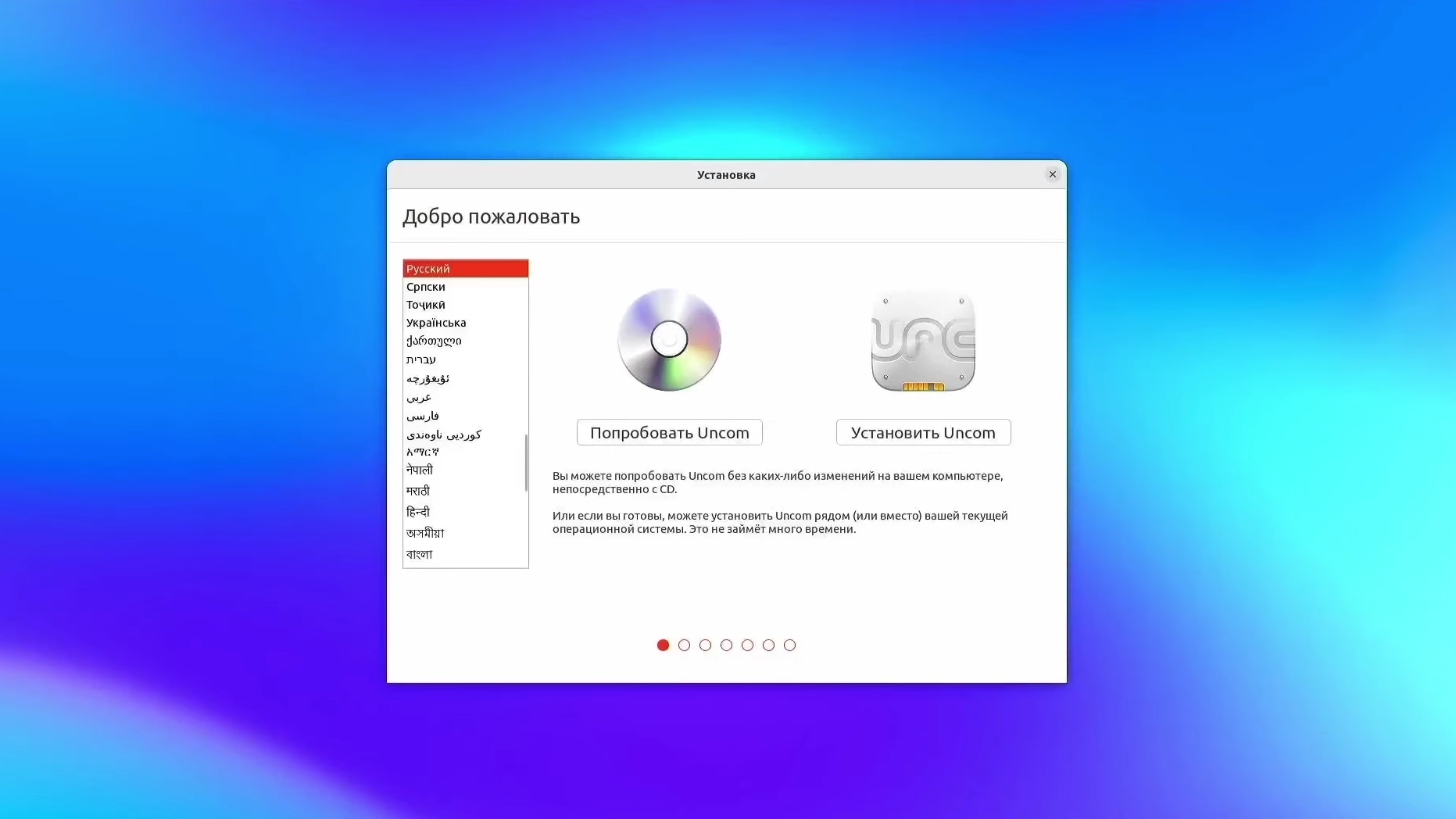Choose Тоҷикӣ from the language list

click(466, 305)
